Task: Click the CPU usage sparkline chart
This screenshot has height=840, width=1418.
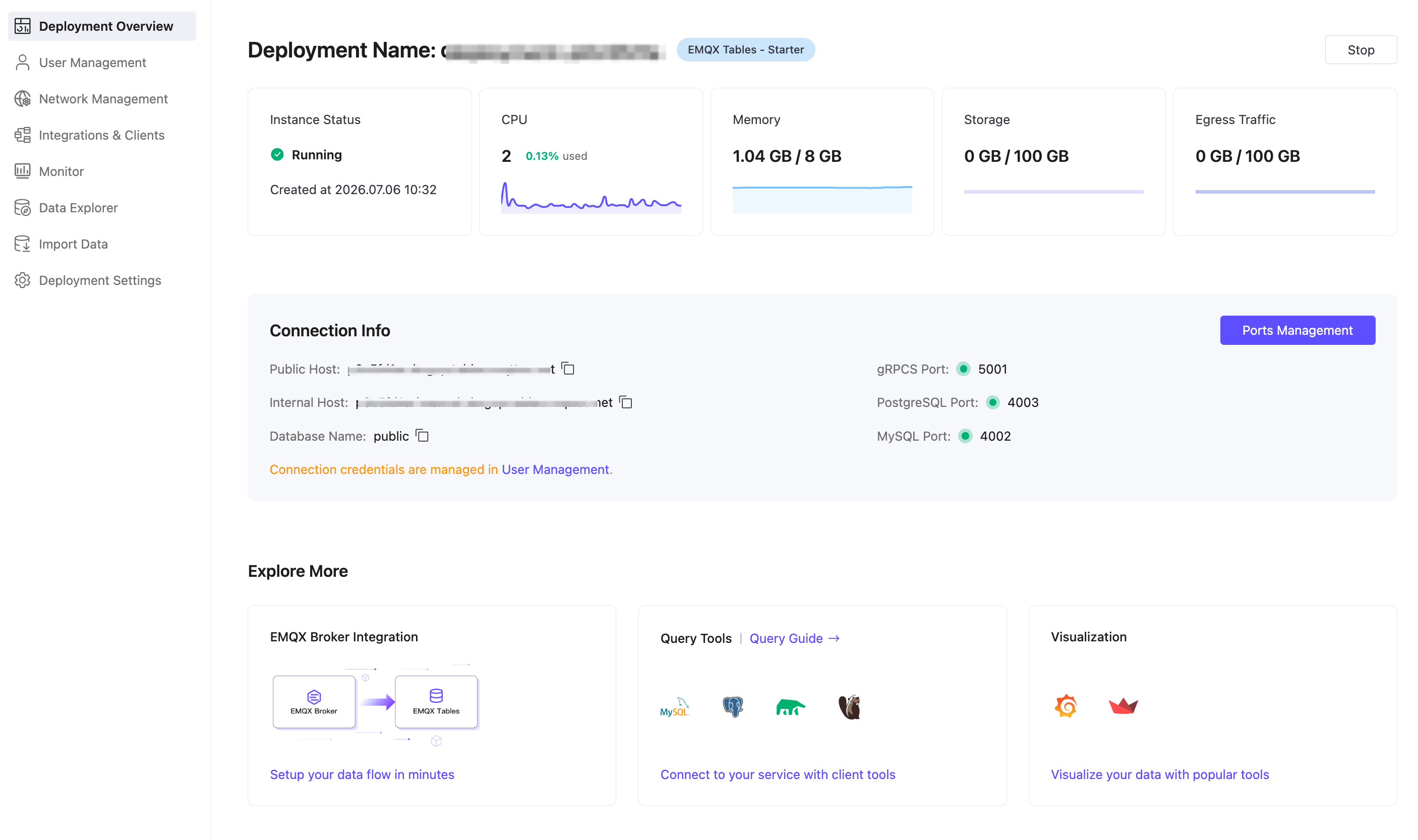Action: pos(591,197)
